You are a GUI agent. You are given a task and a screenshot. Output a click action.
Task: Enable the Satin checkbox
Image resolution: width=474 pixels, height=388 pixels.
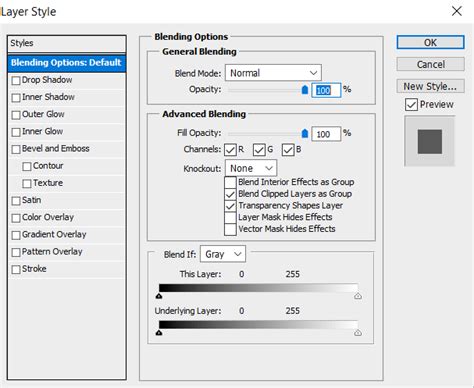click(x=16, y=201)
